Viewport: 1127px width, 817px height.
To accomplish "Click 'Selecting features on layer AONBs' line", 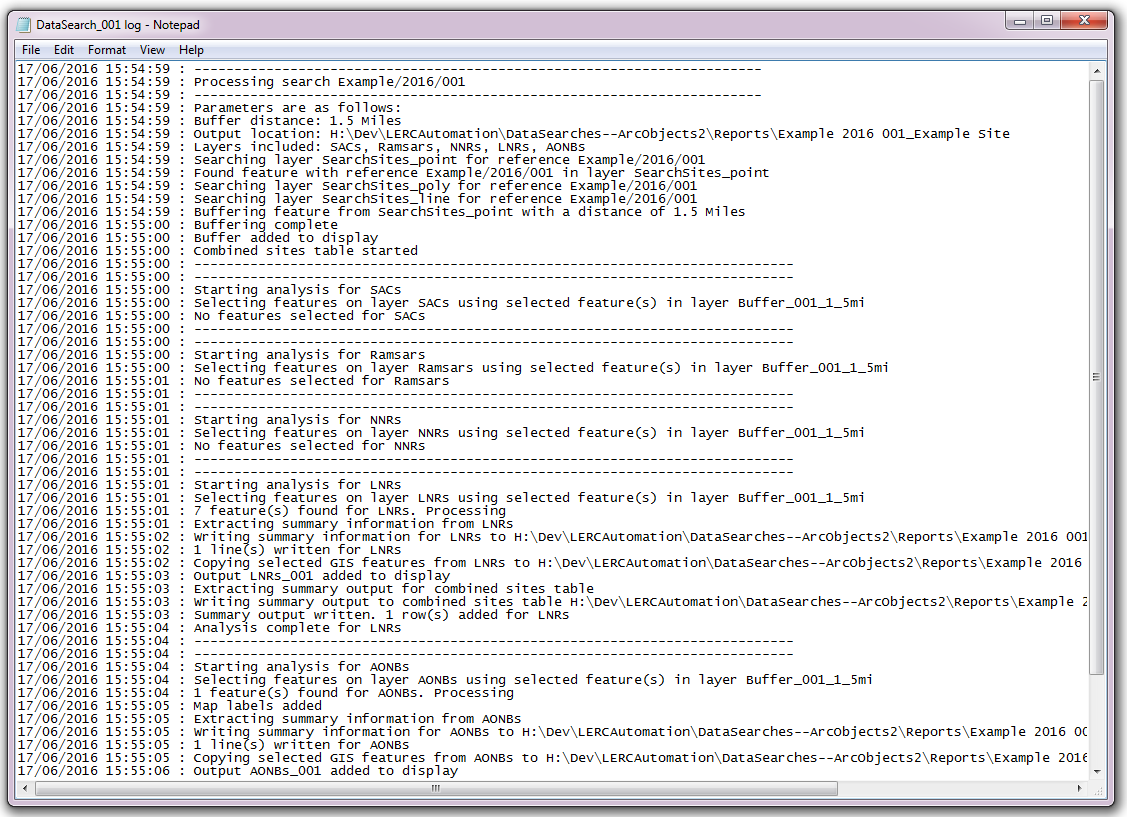I will coord(446,680).
